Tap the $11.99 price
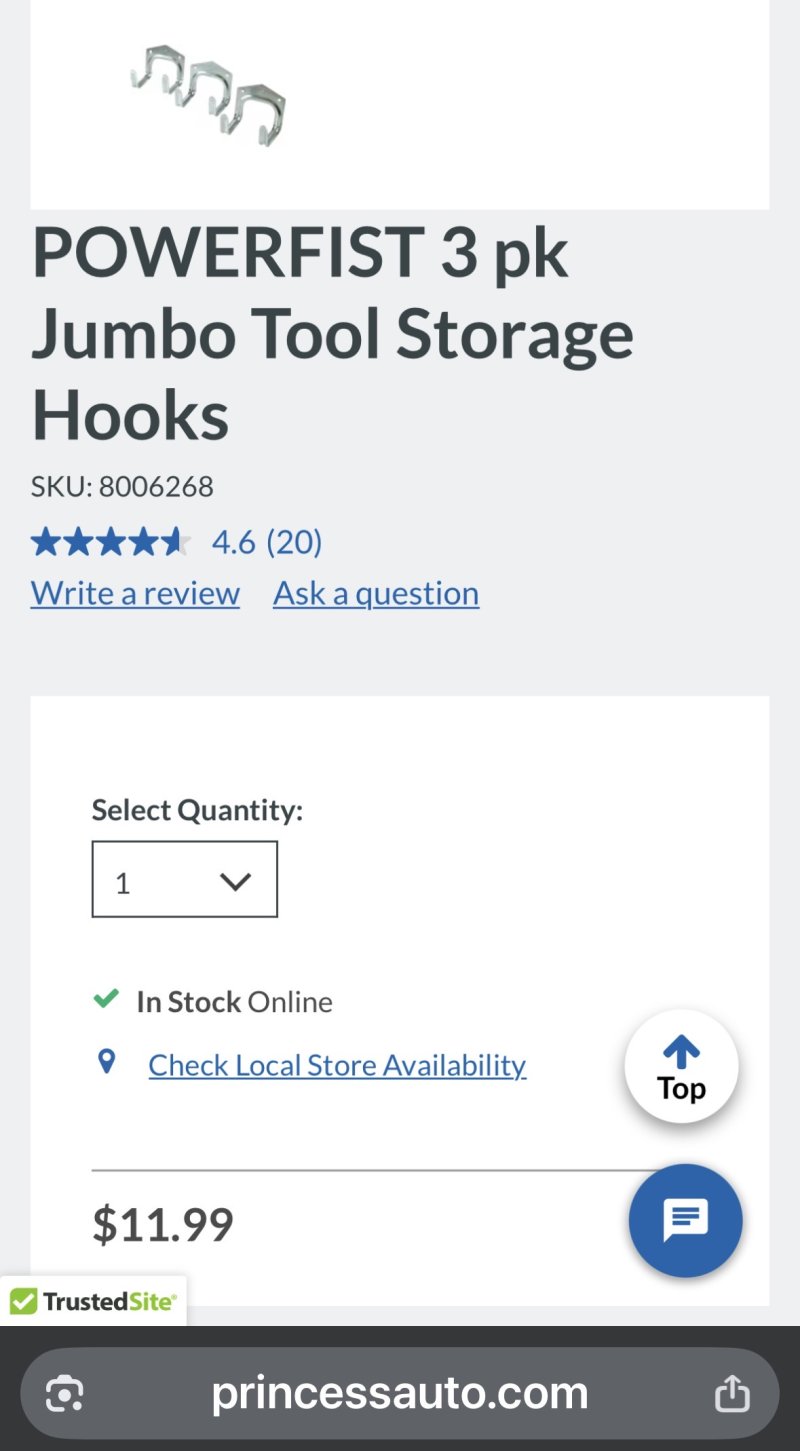800x1451 pixels. pos(163,1224)
